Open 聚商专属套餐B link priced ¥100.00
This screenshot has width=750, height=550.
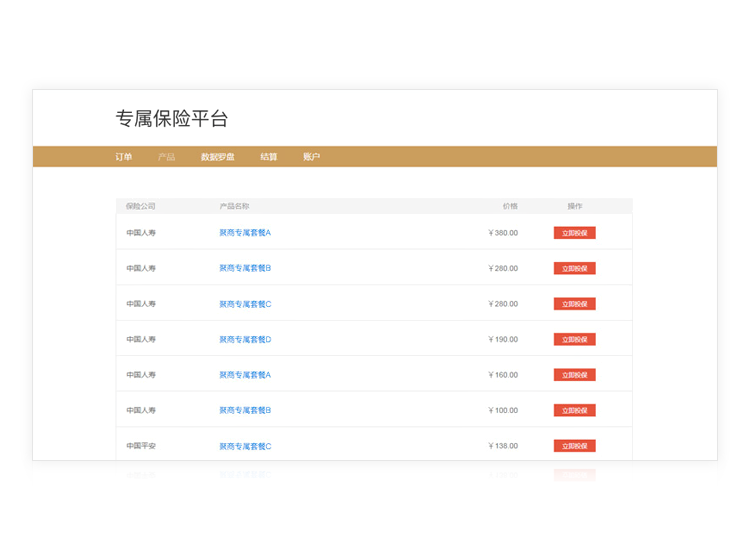click(x=245, y=410)
